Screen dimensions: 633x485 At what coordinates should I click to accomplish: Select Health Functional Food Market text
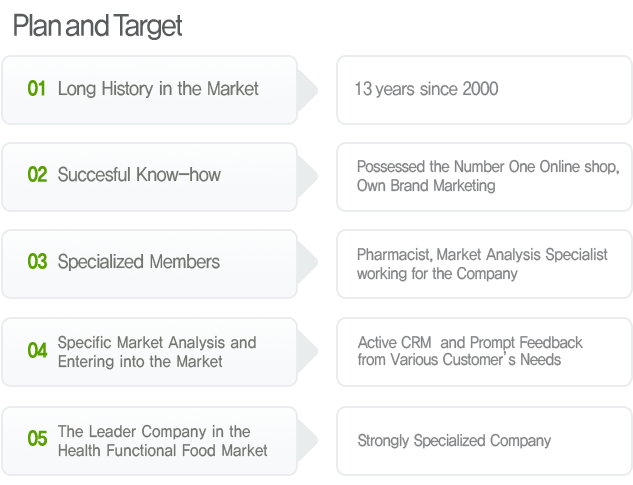[163, 451]
